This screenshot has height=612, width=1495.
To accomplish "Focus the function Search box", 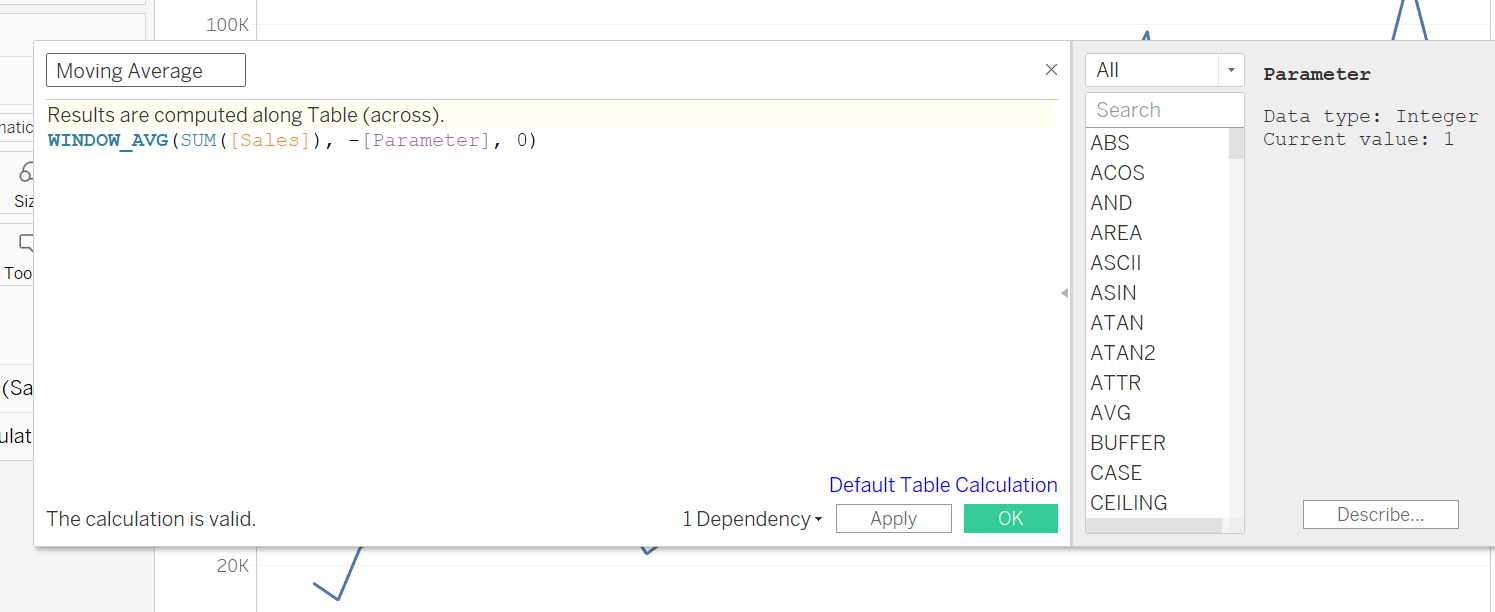I will tap(1165, 110).
